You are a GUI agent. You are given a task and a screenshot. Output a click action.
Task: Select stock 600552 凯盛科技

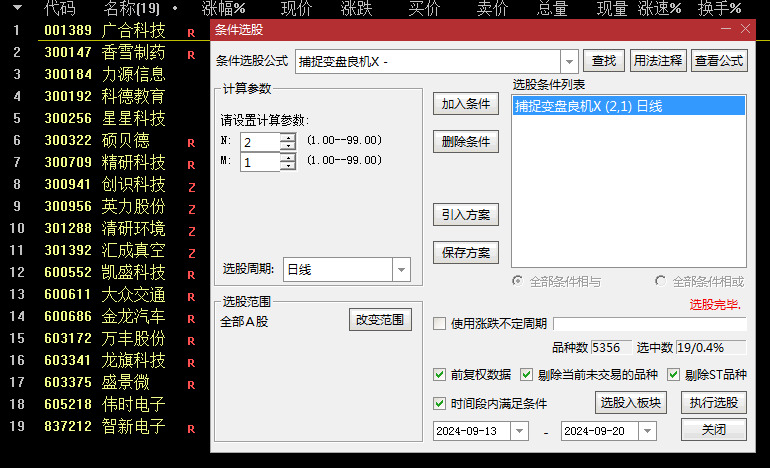pyautogui.click(x=105, y=272)
